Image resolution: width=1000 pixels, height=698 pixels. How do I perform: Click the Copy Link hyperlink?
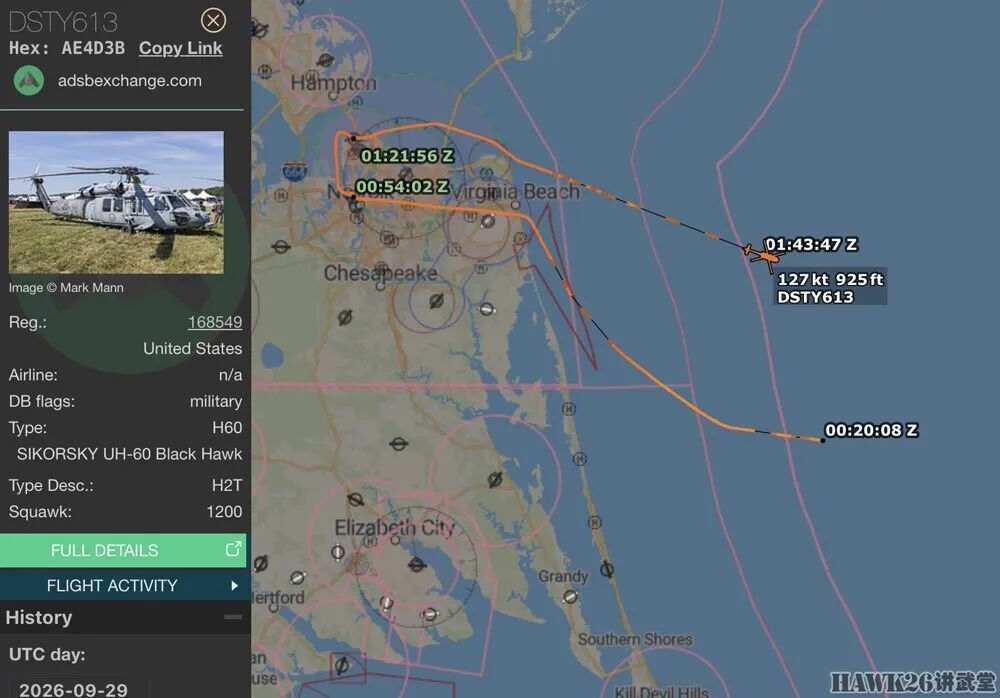(180, 48)
